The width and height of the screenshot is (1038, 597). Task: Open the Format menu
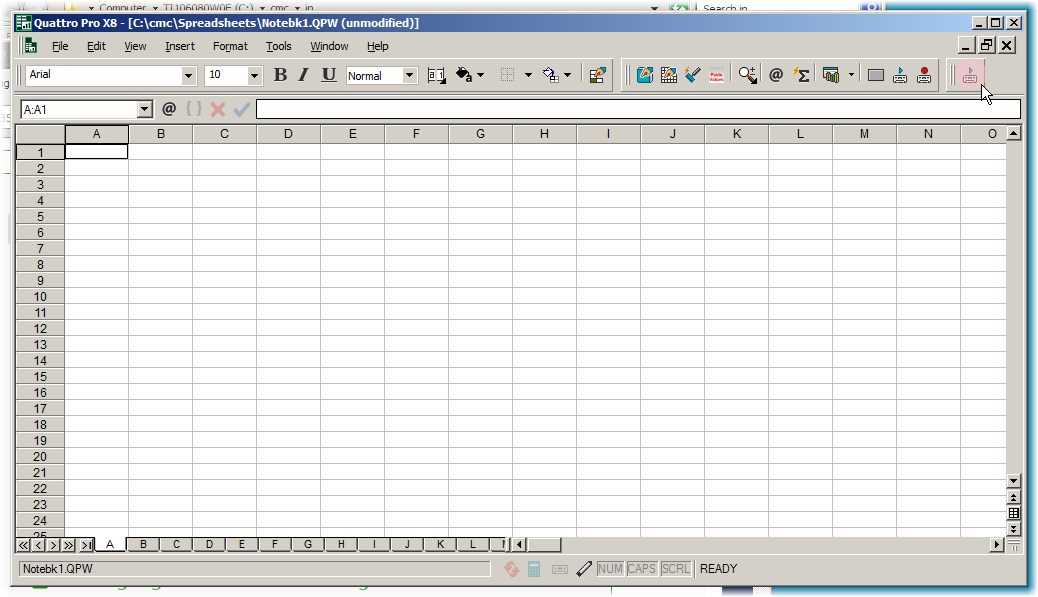click(x=230, y=46)
